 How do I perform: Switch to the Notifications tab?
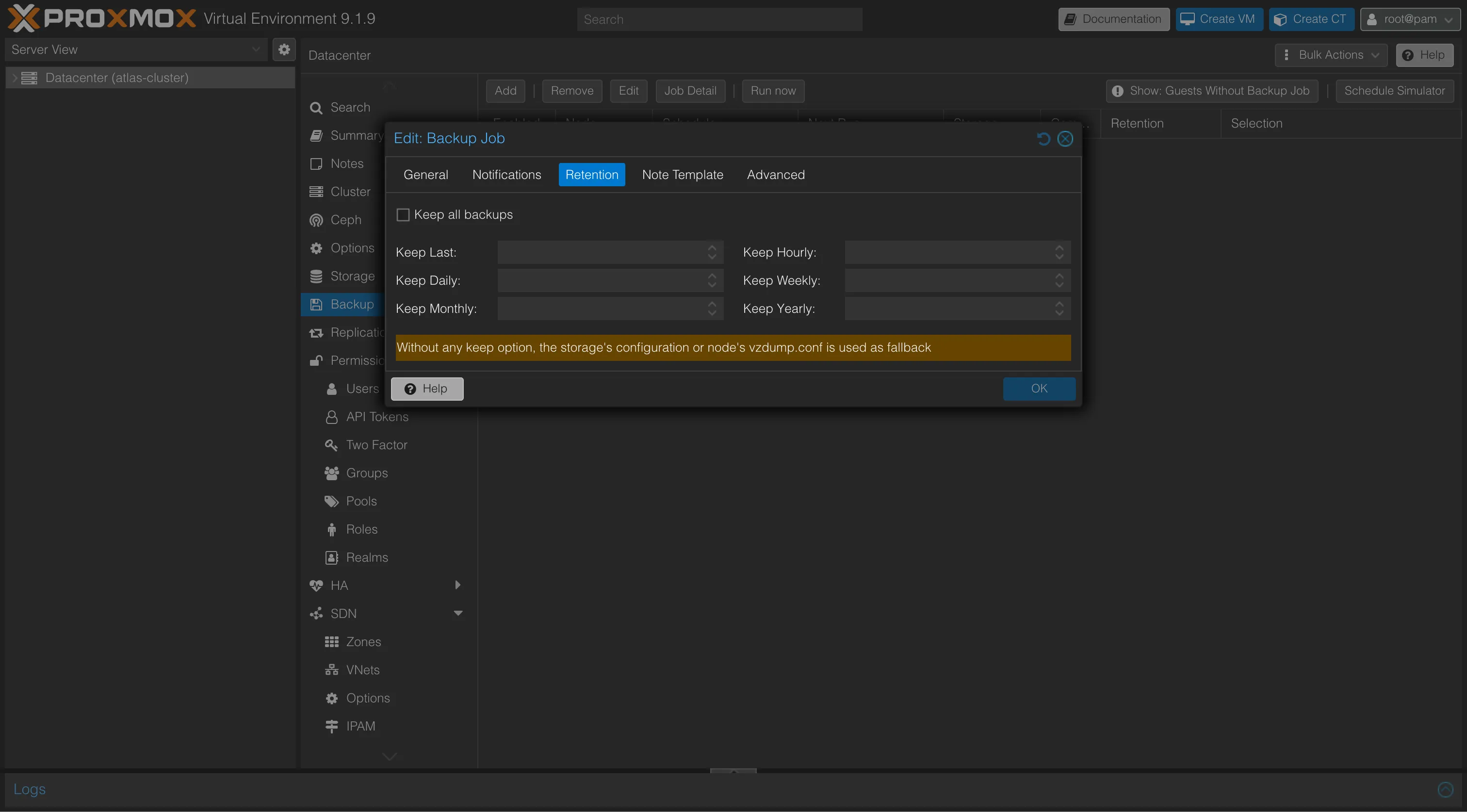(x=506, y=175)
